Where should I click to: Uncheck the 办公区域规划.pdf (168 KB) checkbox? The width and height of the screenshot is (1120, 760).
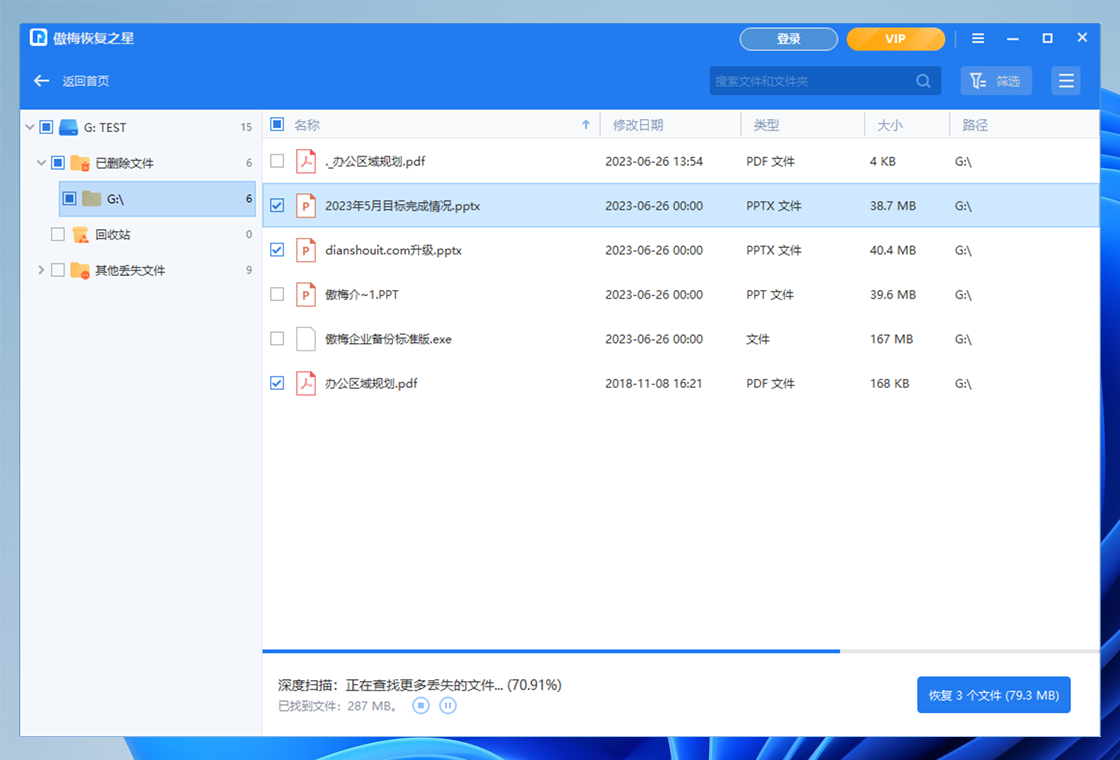coord(277,383)
